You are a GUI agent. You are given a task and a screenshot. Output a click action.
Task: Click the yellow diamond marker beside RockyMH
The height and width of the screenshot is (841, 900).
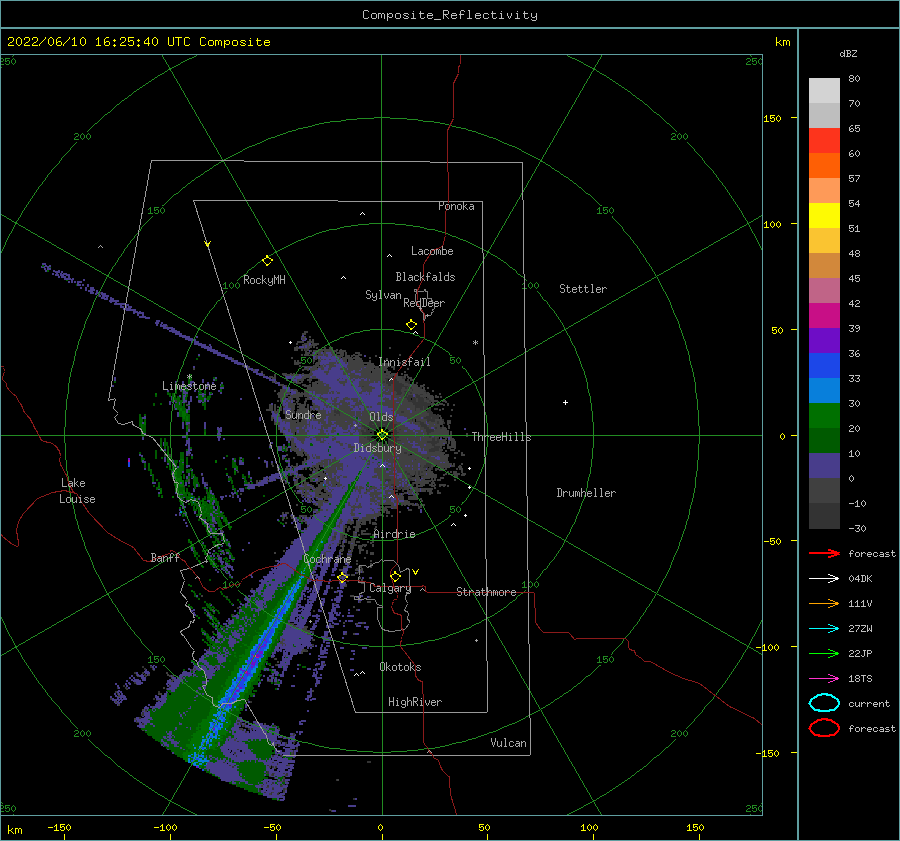pos(267,261)
